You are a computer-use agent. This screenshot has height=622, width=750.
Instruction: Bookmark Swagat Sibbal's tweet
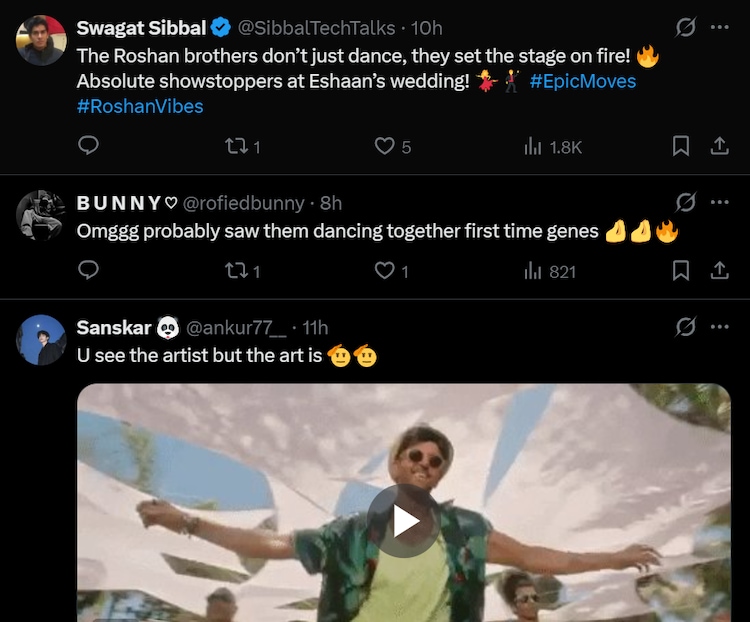681,147
